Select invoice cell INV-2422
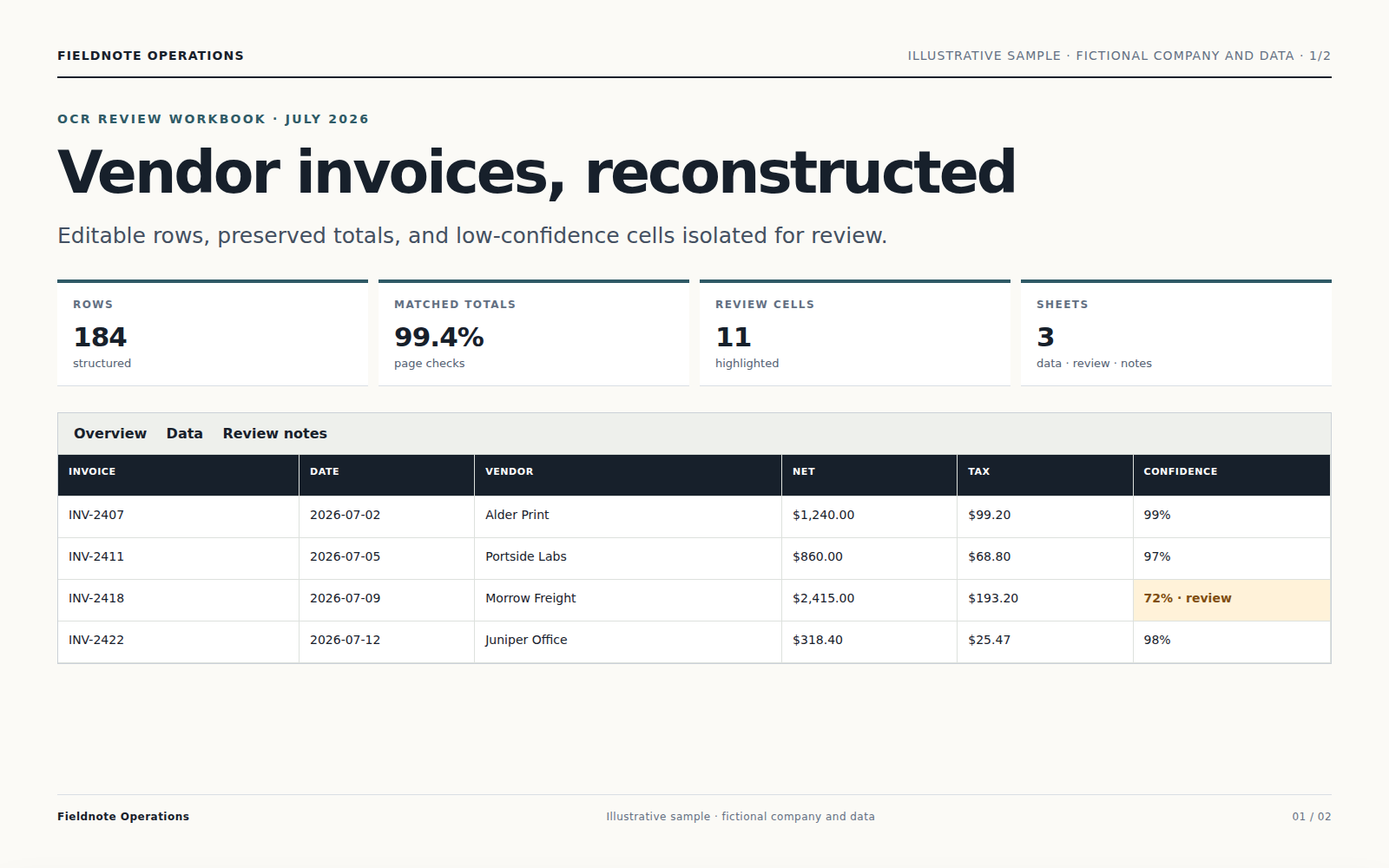Image resolution: width=1389 pixels, height=868 pixels. click(179, 641)
